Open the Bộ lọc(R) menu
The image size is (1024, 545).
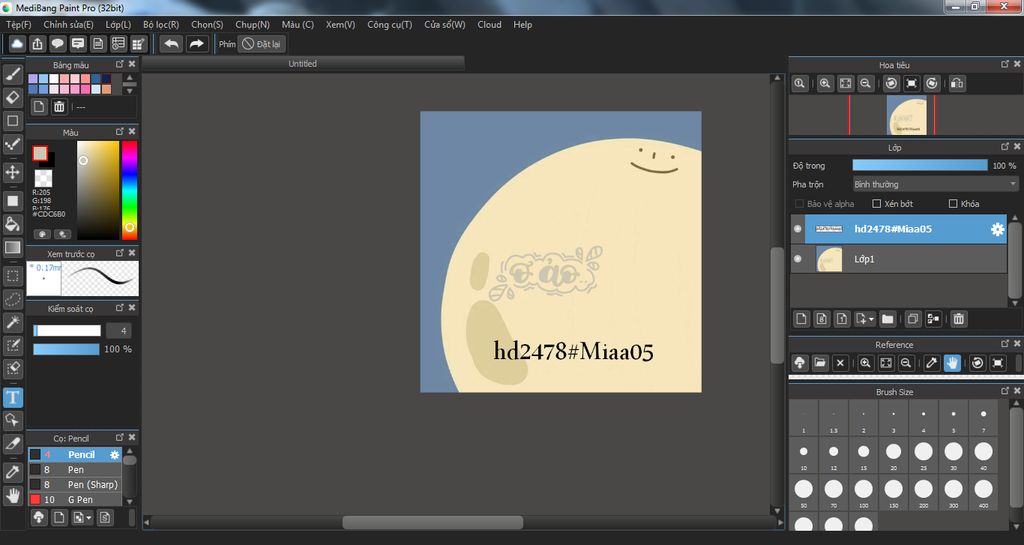(161, 25)
